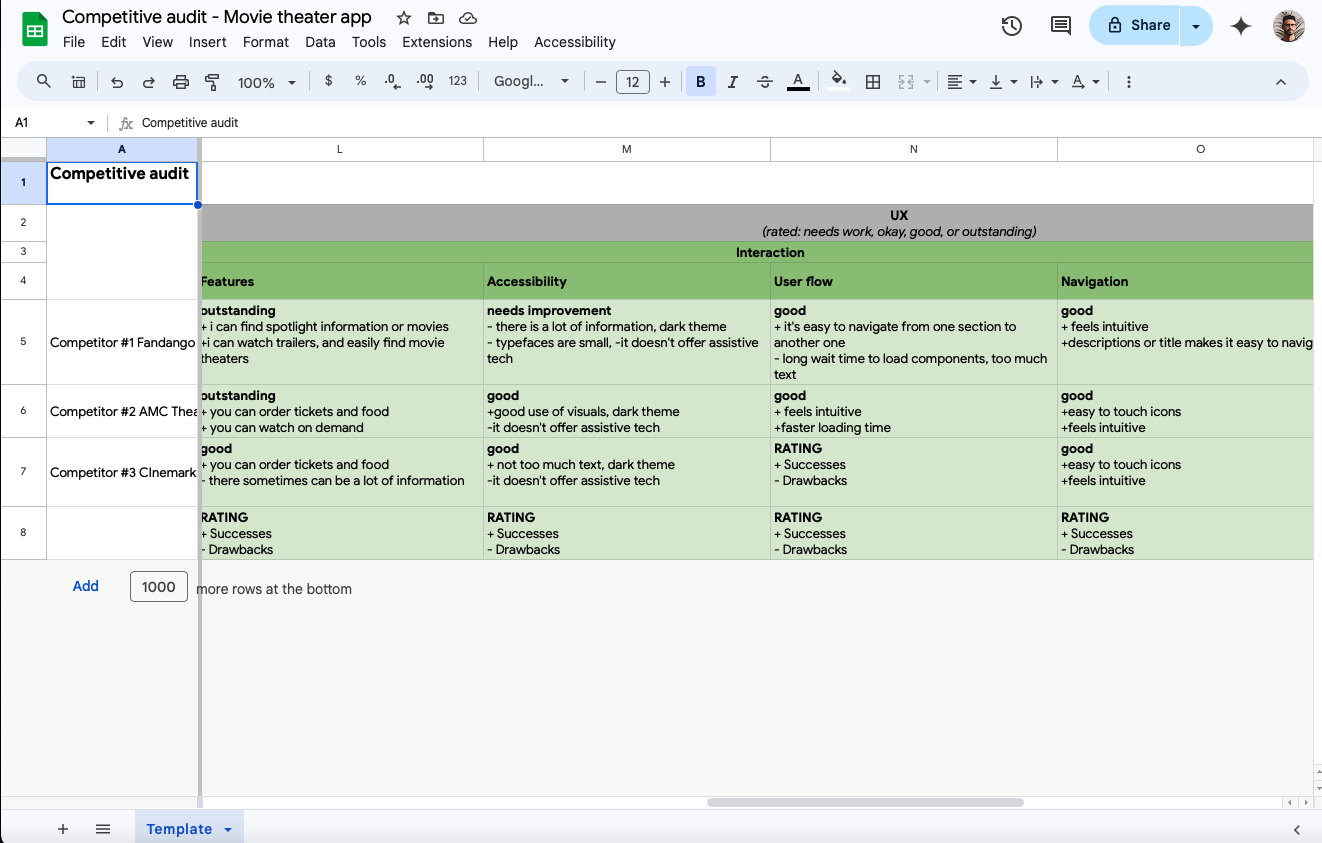This screenshot has height=843, width=1322.
Task: Format as percent icon
Action: tap(361, 82)
